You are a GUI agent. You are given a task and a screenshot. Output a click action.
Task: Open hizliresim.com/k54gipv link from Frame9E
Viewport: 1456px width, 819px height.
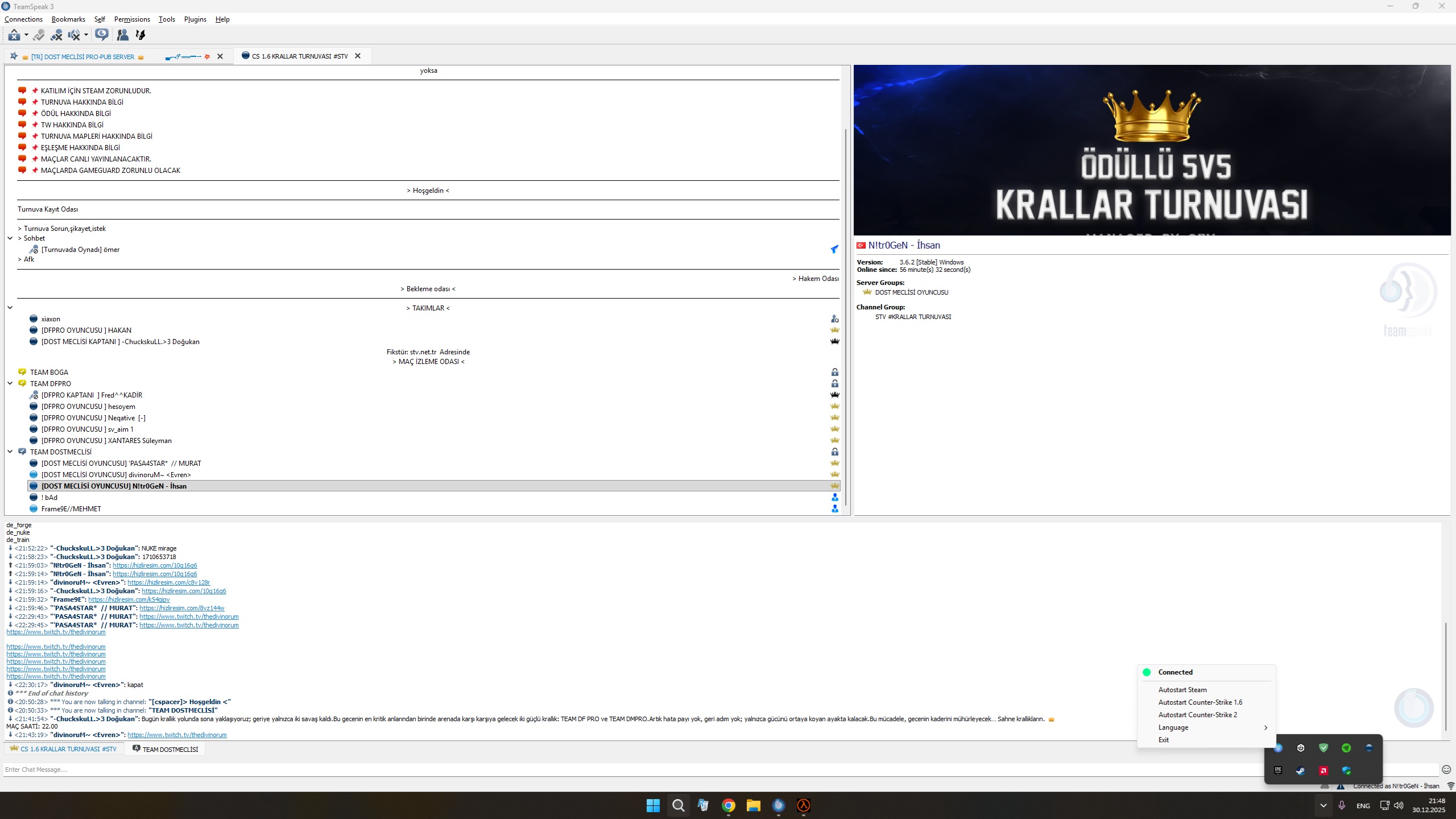click(129, 599)
